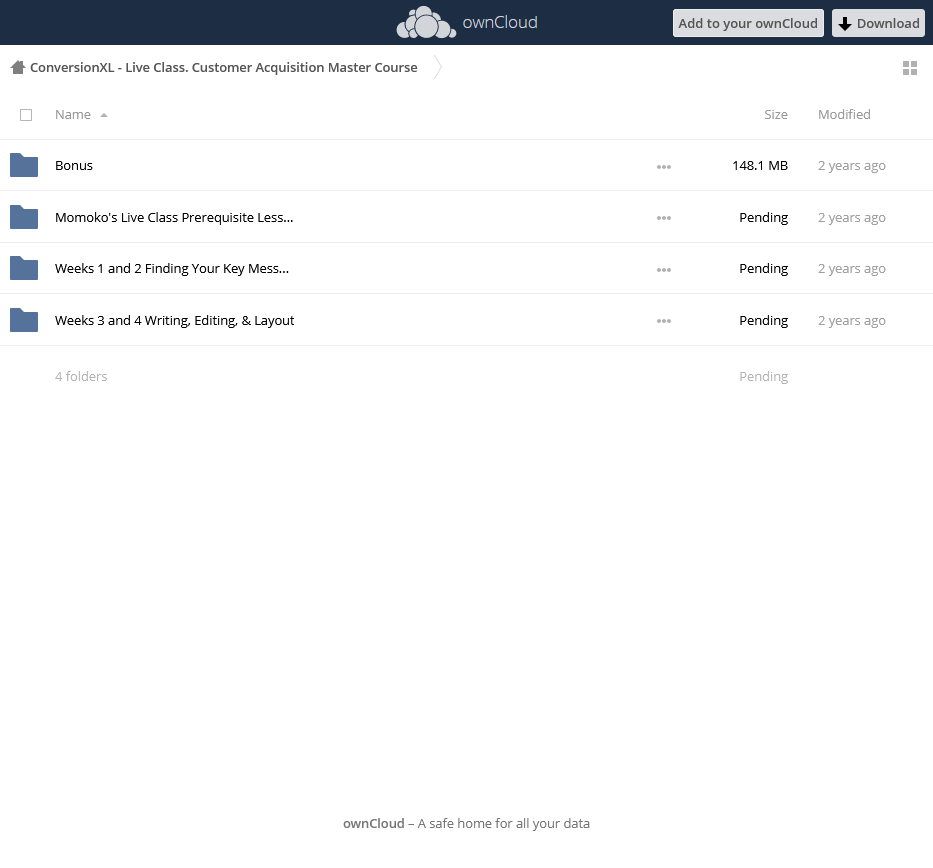Click the ownCloud cloud logo
This screenshot has height=868, width=933.
[x=426, y=23]
